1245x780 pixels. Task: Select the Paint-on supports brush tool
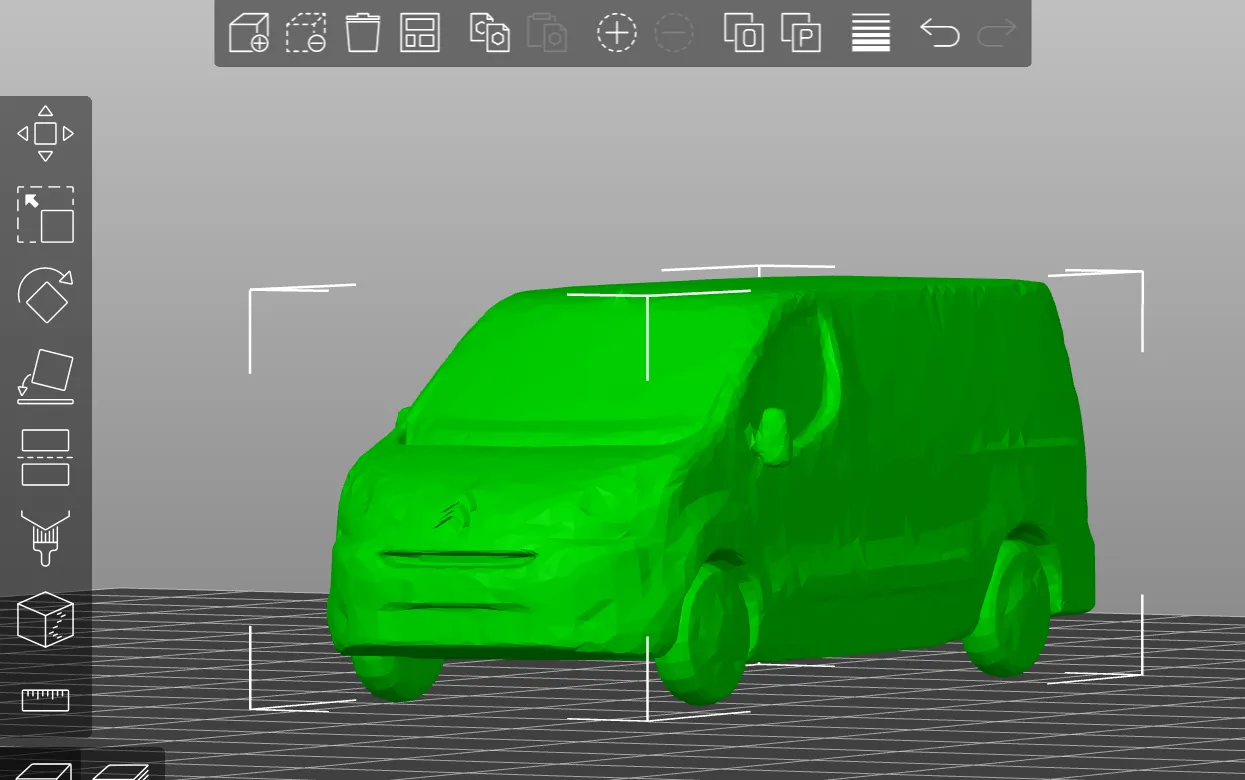(46, 538)
